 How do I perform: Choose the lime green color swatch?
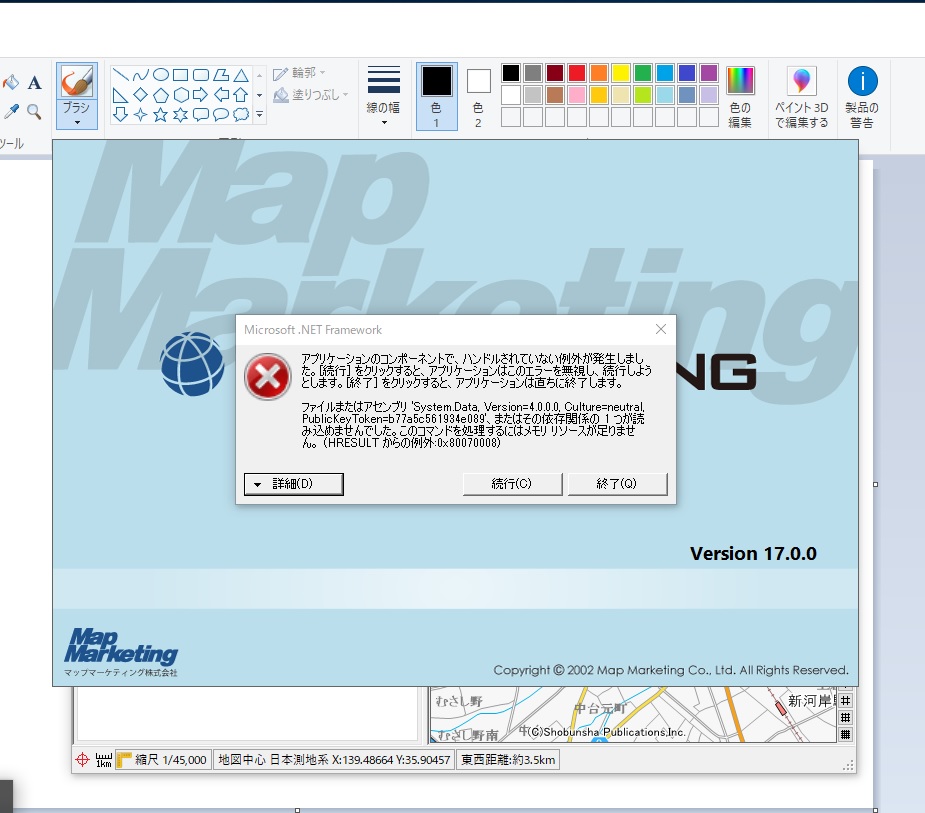[643, 95]
